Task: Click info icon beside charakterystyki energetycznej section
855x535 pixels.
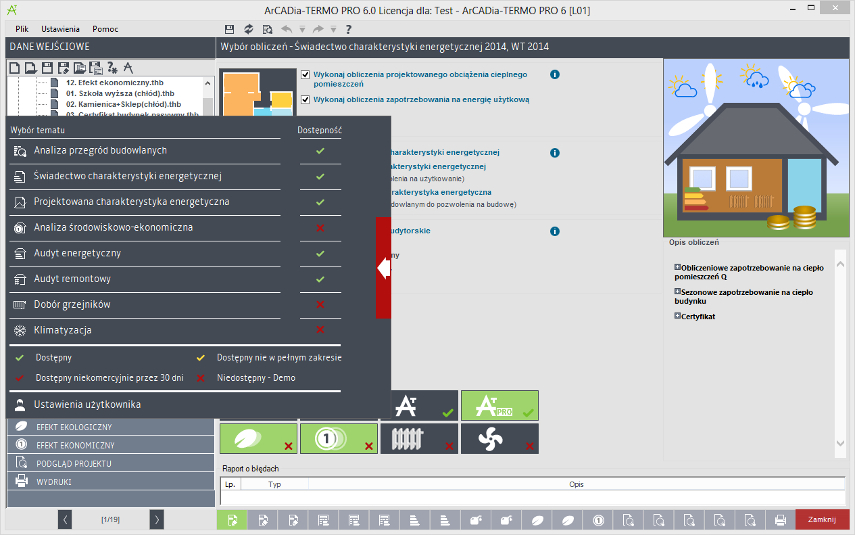Action: pos(555,153)
